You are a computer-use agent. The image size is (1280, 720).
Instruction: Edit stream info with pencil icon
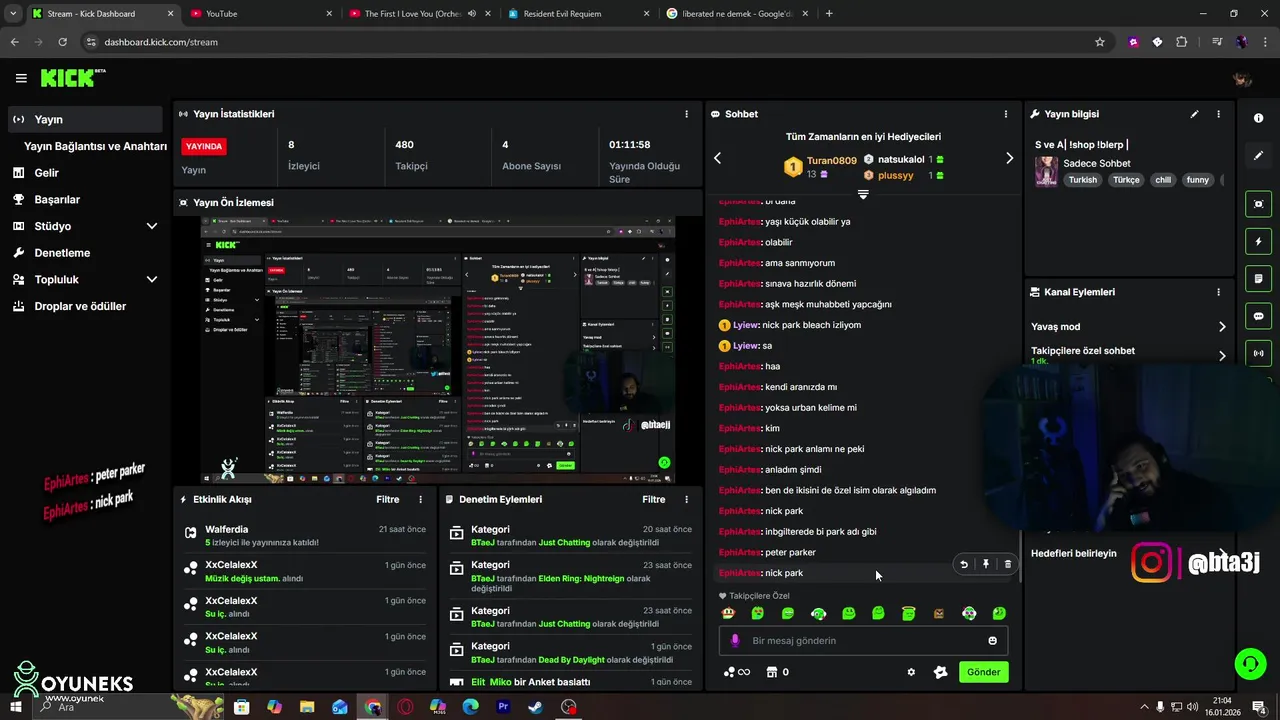tap(1194, 114)
